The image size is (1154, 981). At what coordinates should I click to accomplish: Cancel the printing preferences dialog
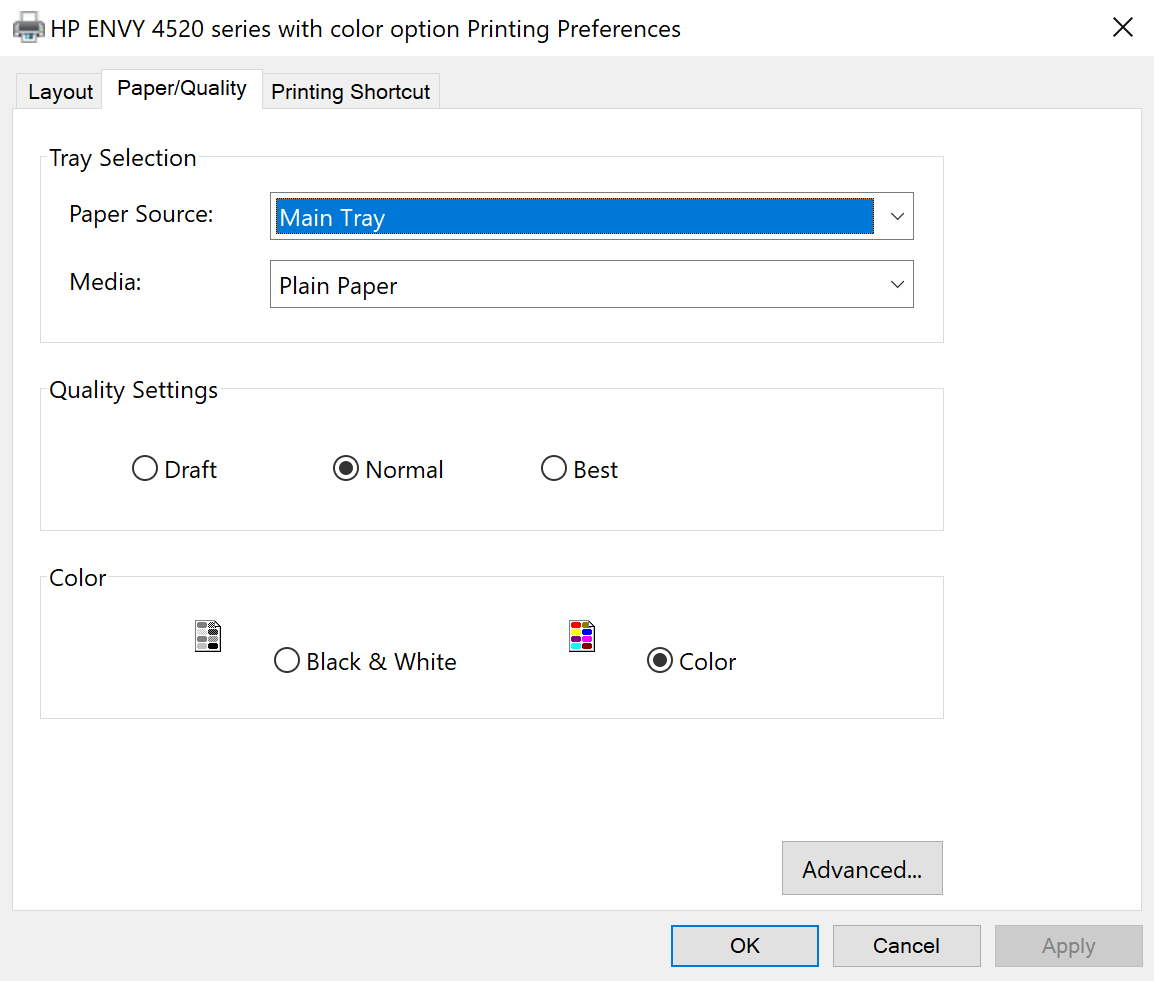tap(906, 945)
